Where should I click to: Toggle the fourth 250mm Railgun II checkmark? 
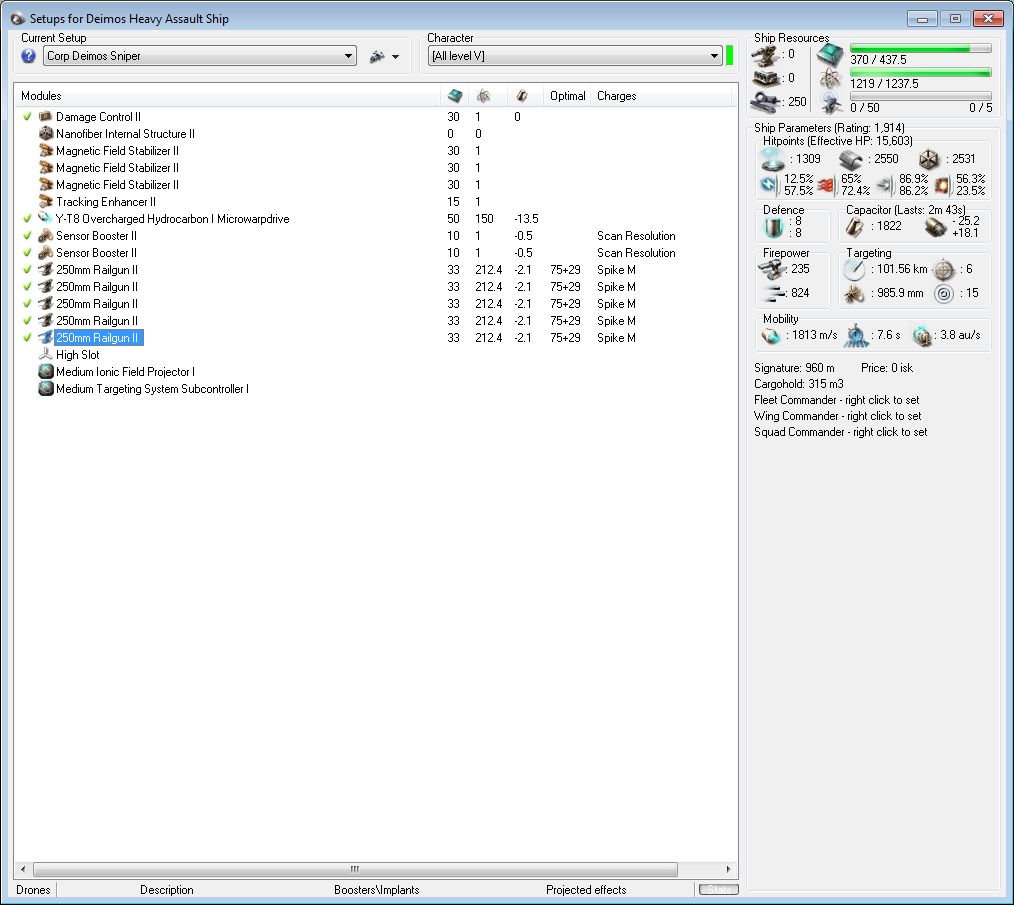click(27, 320)
